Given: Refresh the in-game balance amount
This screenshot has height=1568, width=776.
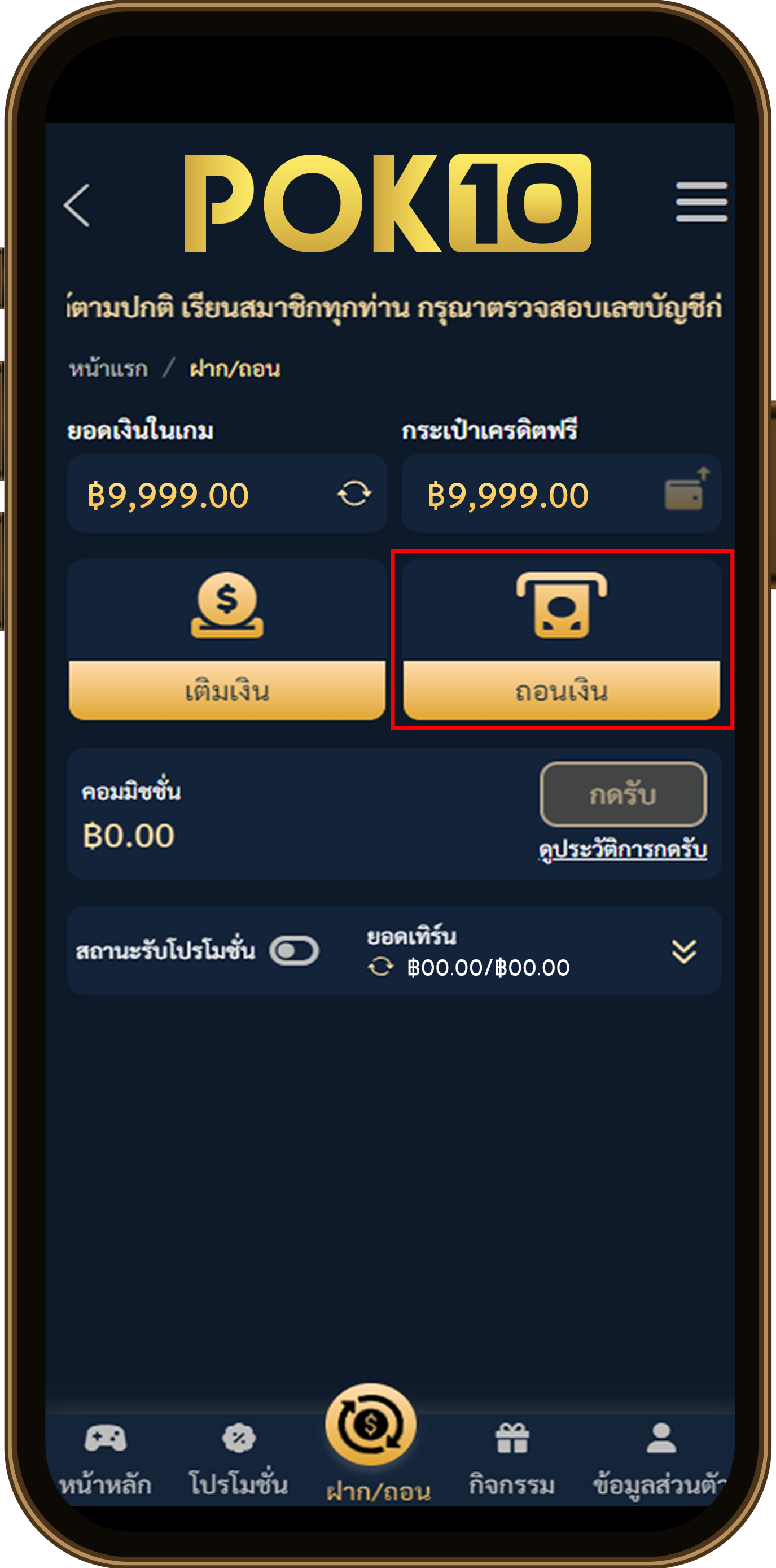Looking at the screenshot, I should pos(354,493).
